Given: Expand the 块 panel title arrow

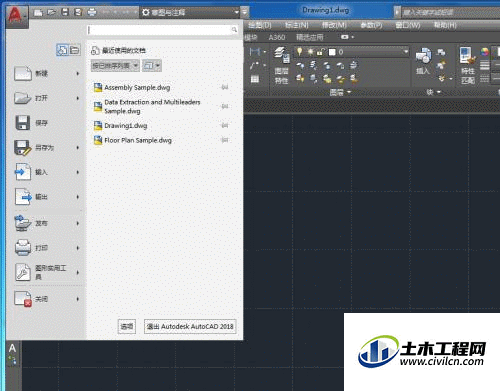Looking at the screenshot, I should [x=439, y=92].
